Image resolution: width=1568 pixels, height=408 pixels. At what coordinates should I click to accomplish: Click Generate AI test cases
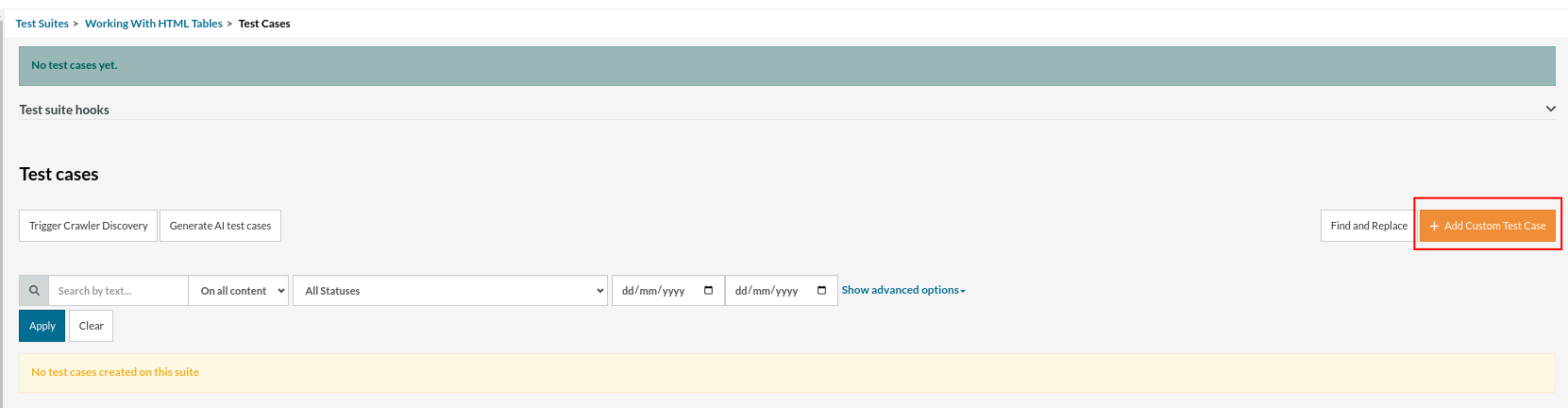click(220, 226)
